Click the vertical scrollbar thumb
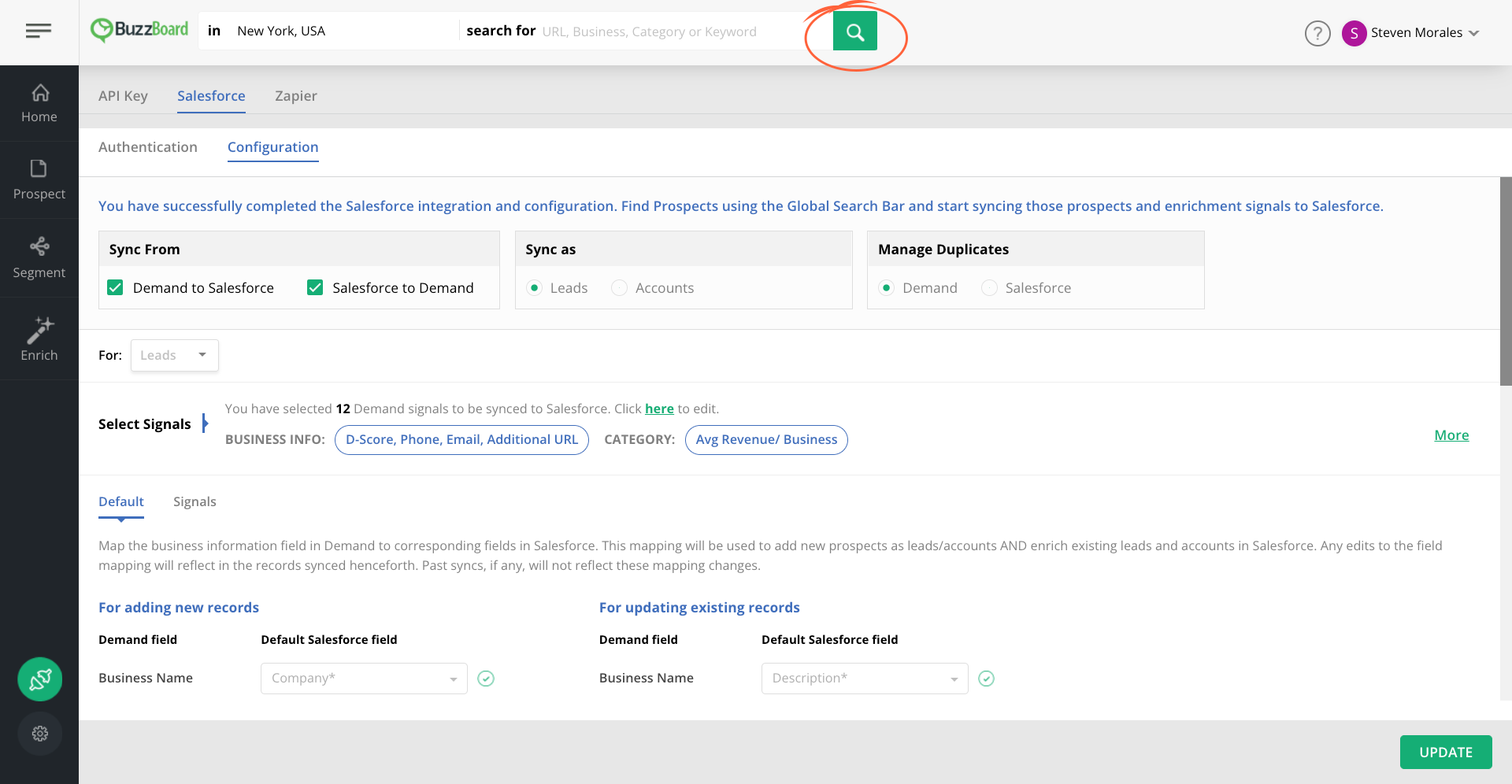 point(1506,281)
